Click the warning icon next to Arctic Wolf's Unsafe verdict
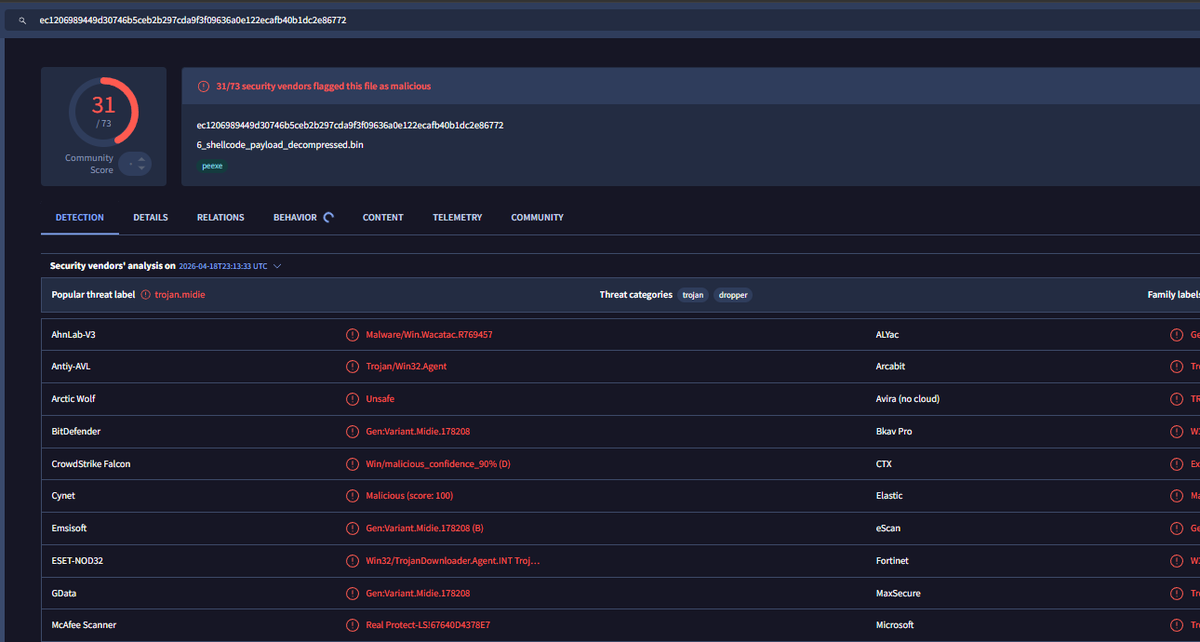This screenshot has width=1200, height=642. [x=352, y=398]
